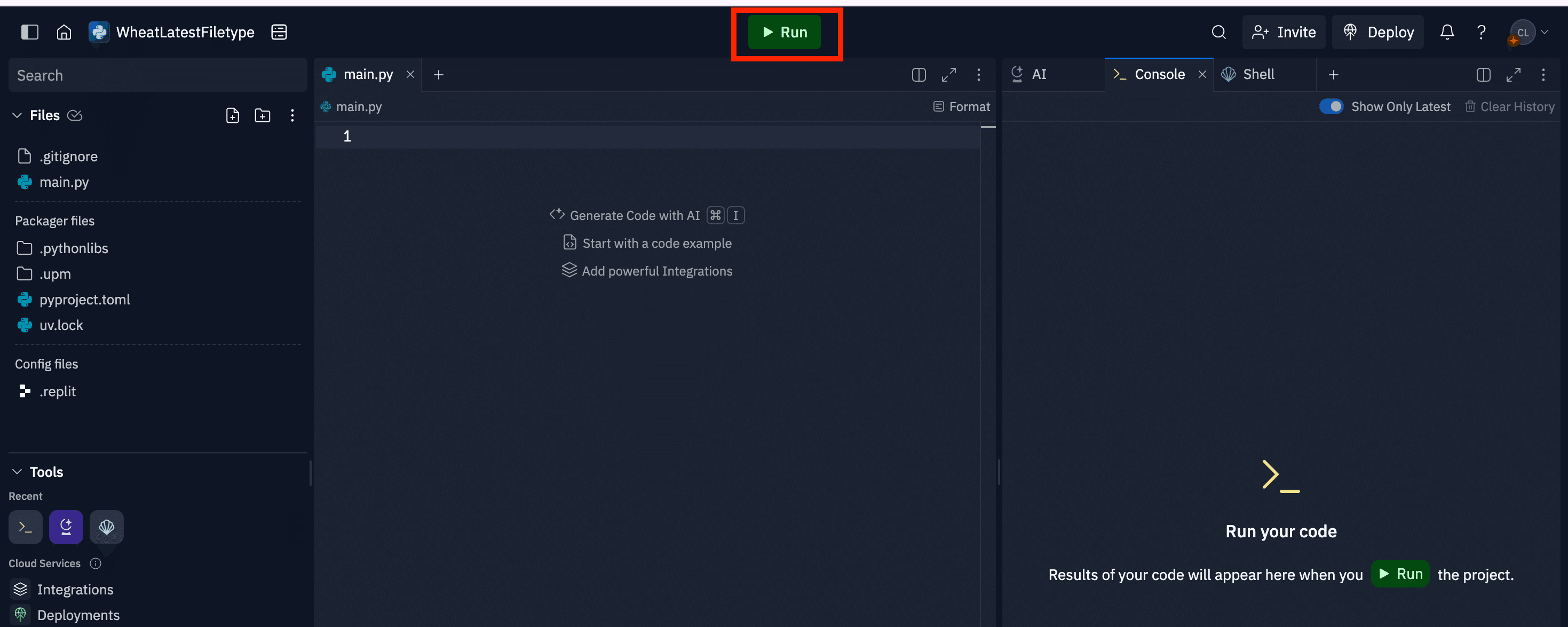Screen dimensions: 1568x627
Task: Open the notifications bell
Action: (1447, 32)
